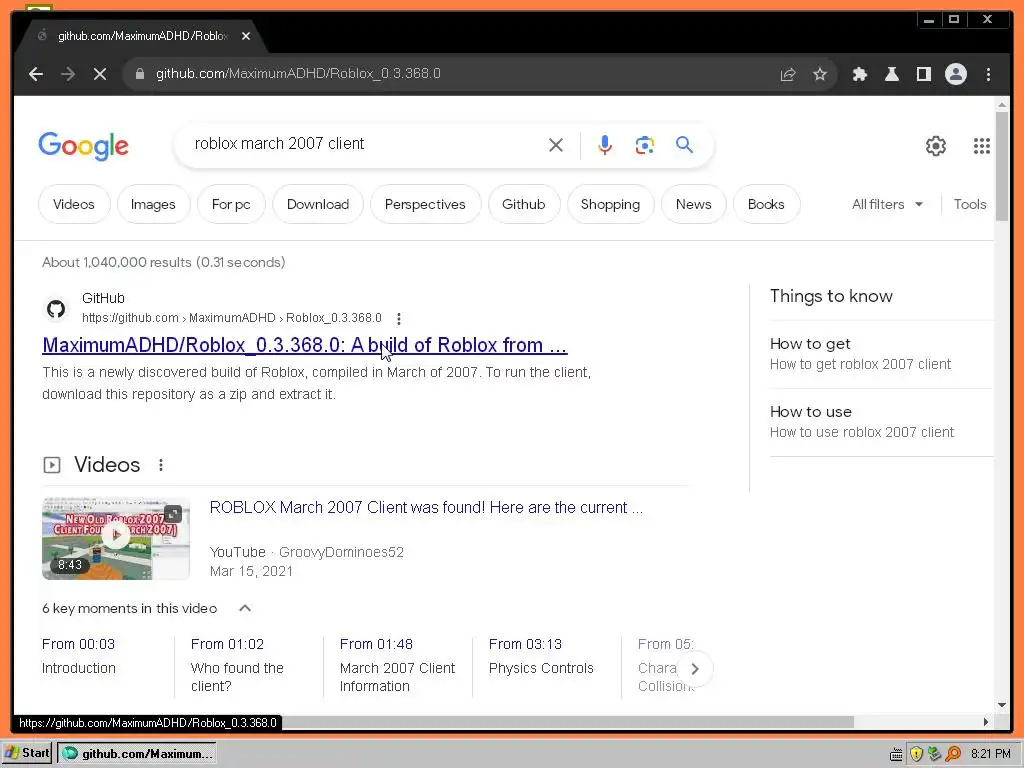
Task: Select the Perspectives filter chip
Action: pos(425,204)
